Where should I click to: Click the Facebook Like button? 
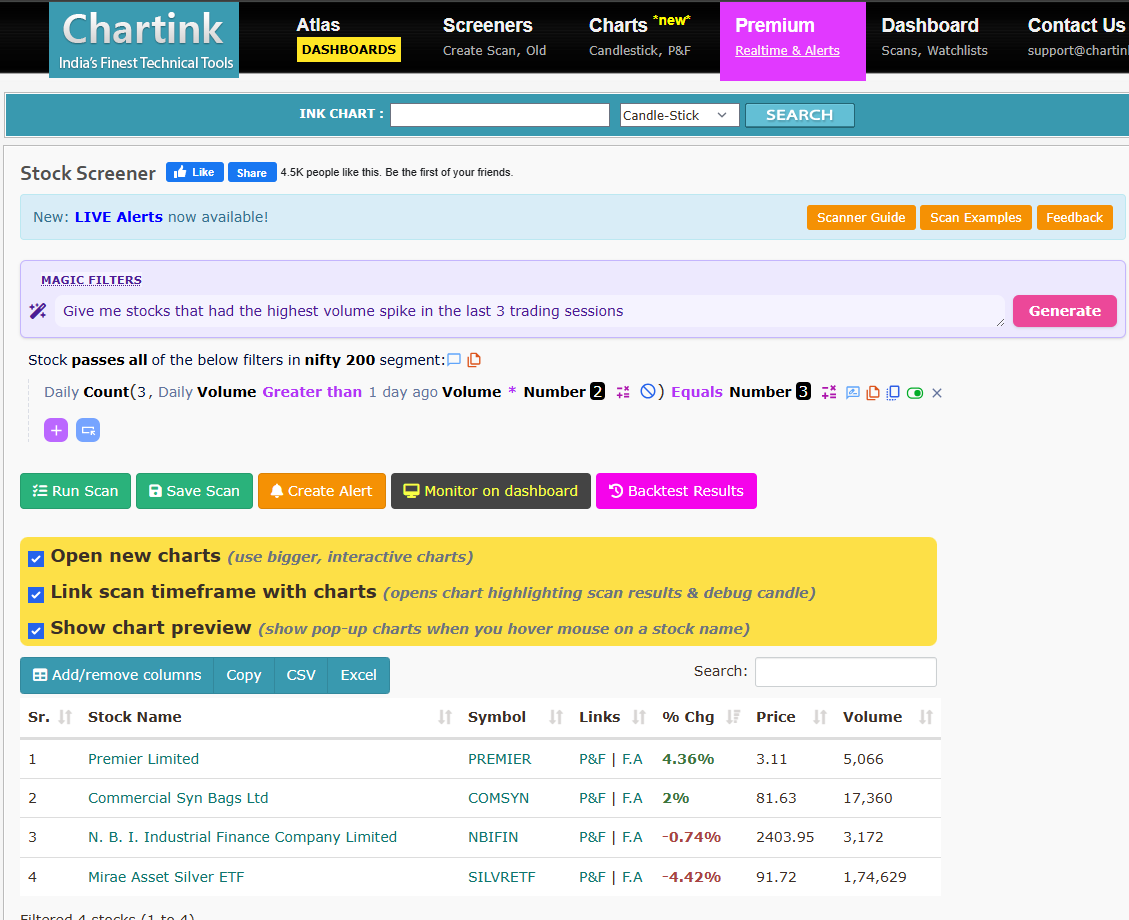[x=194, y=172]
